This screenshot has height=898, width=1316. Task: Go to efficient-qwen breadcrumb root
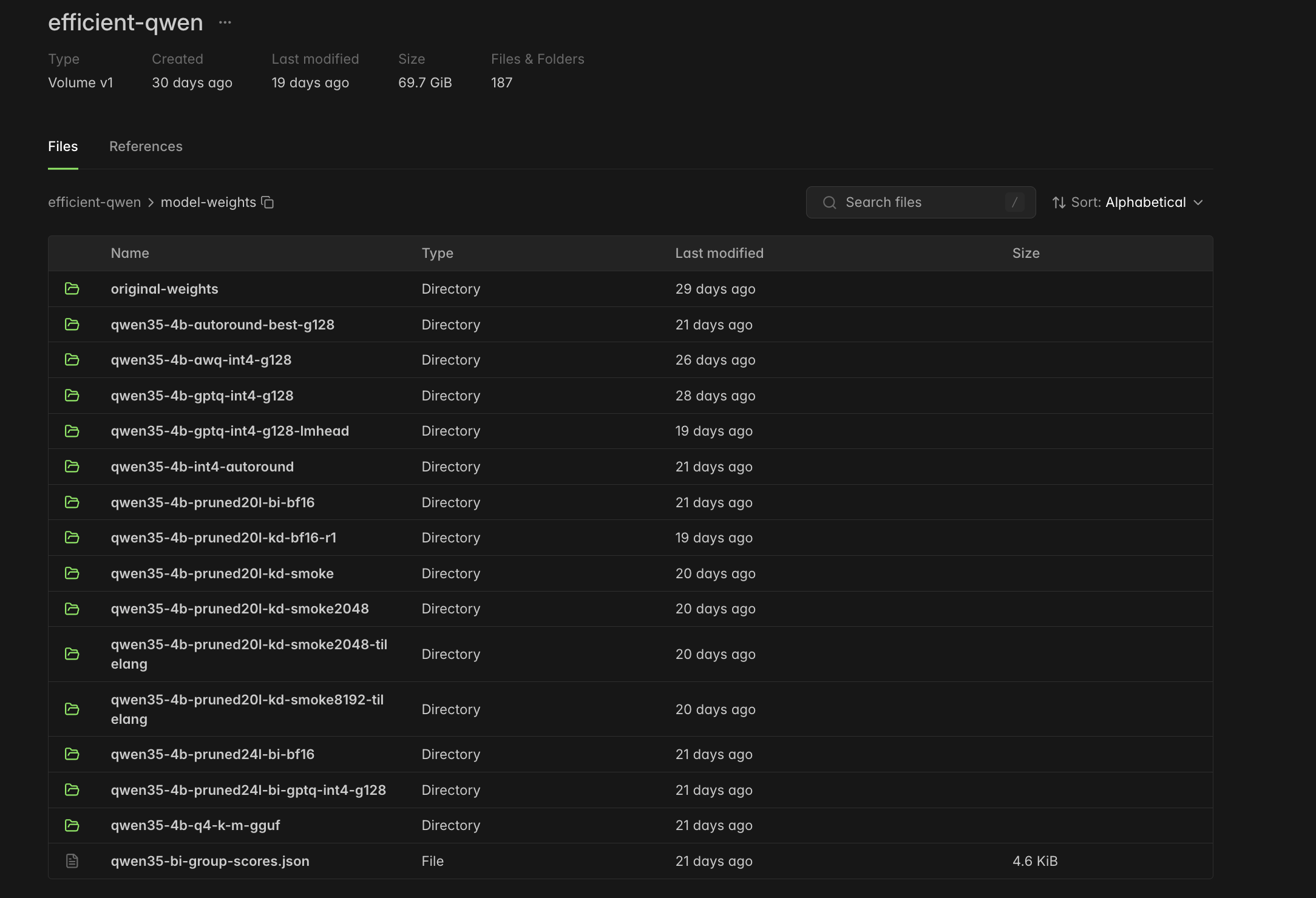point(95,202)
